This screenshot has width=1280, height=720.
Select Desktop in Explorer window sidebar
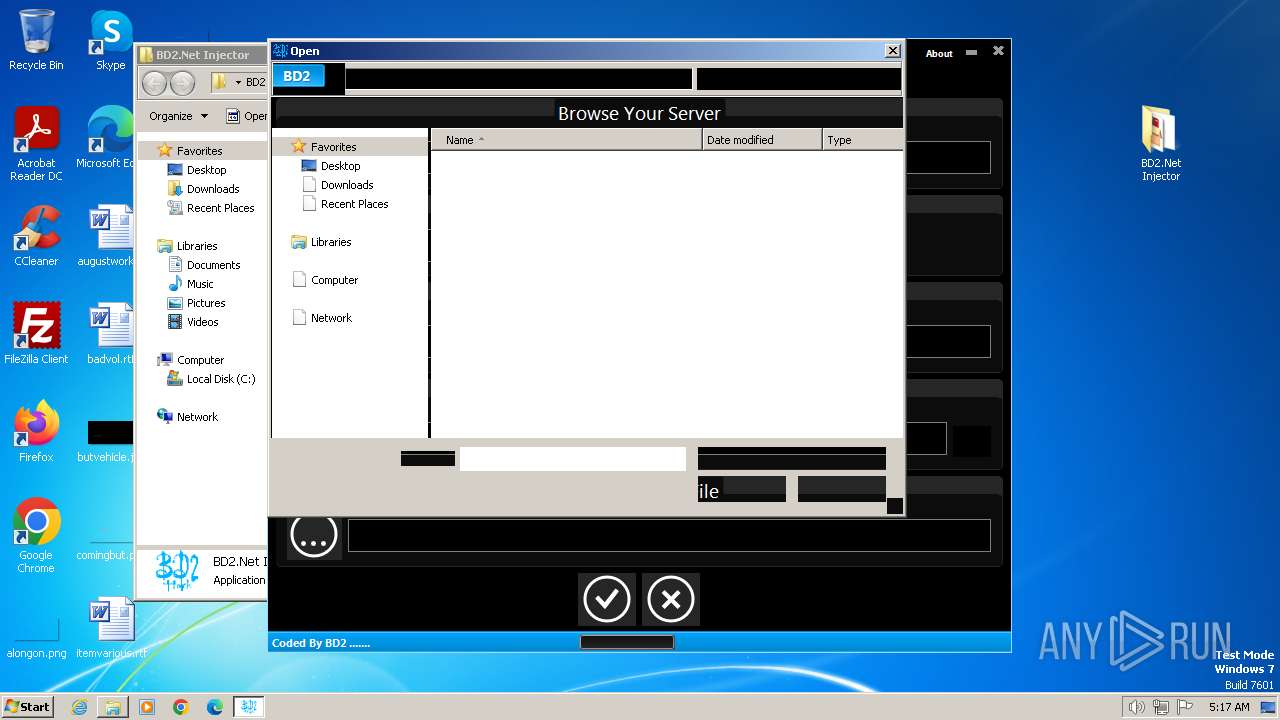point(206,170)
